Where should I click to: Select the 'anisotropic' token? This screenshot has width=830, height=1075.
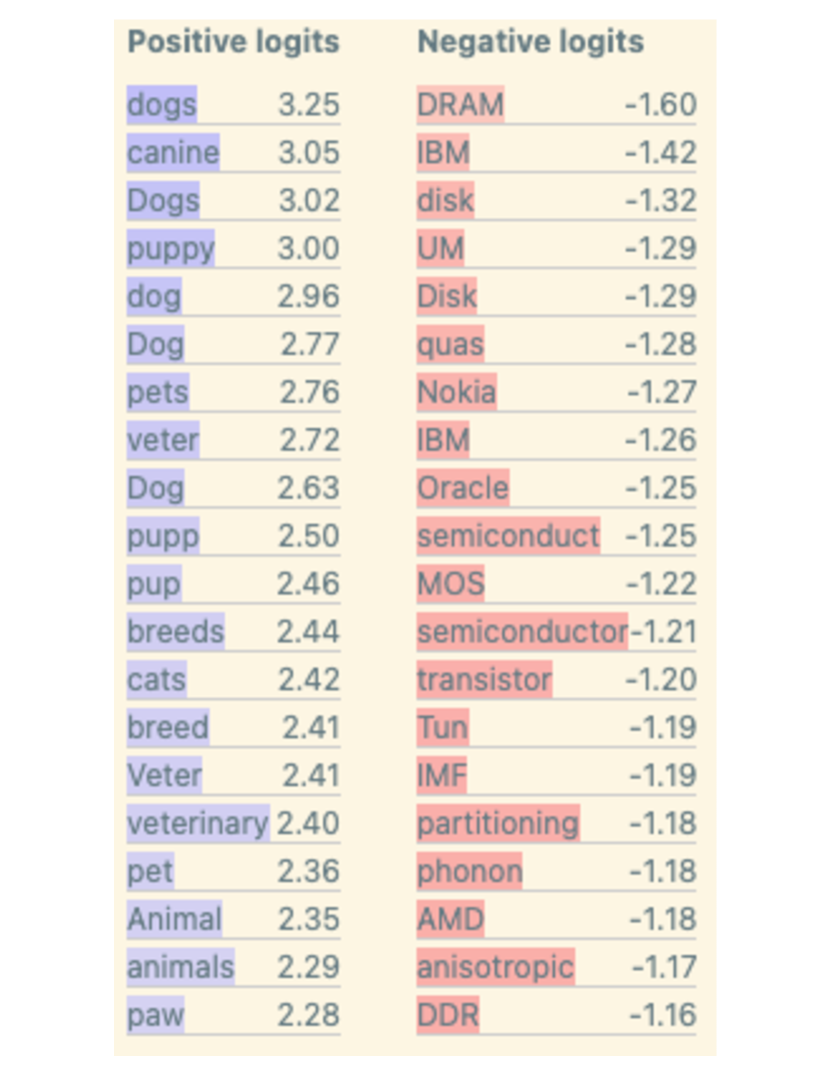tap(495, 968)
